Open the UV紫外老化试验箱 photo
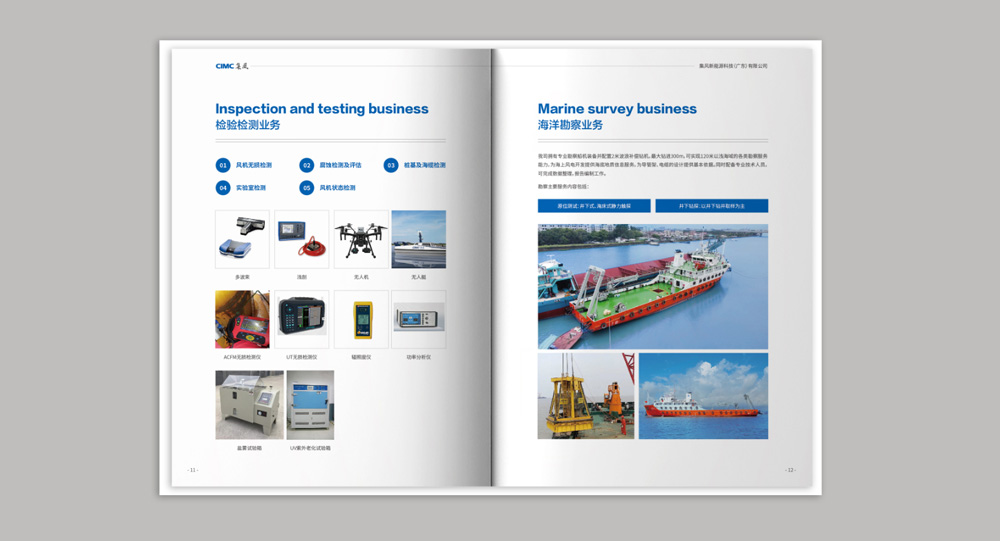1000x541 pixels. (310, 405)
